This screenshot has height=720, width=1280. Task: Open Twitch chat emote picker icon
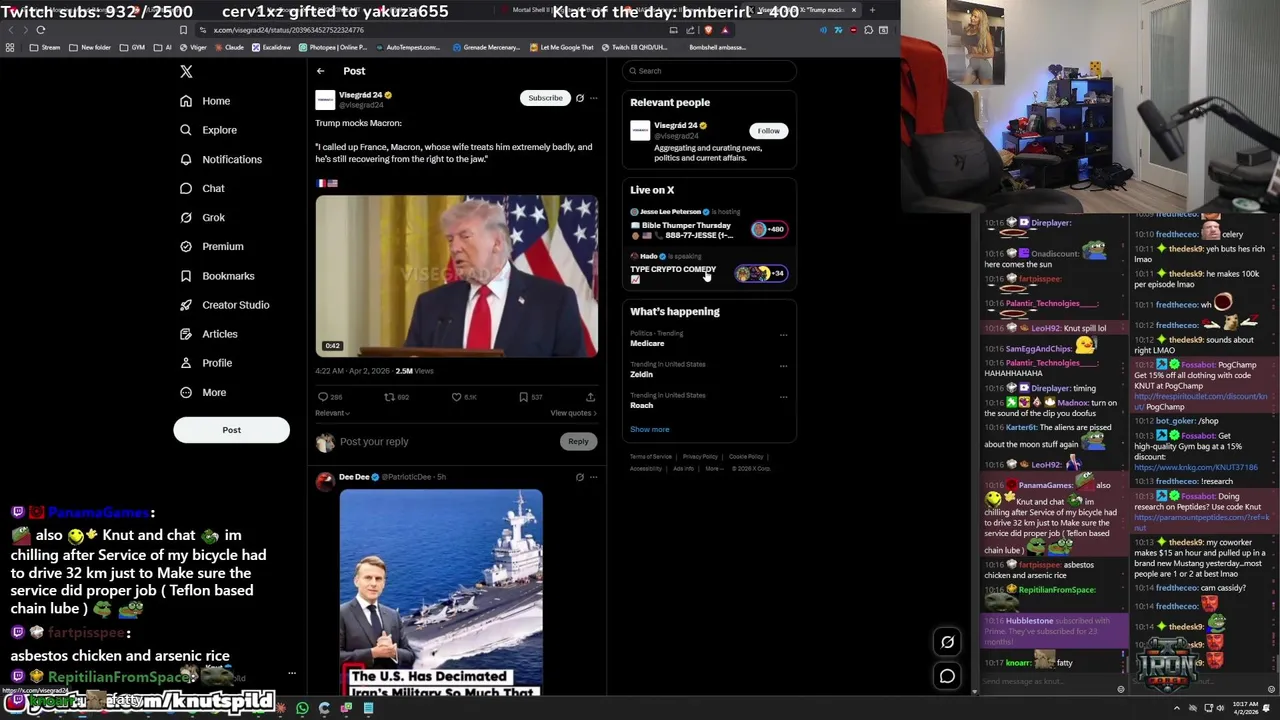(x=1120, y=689)
